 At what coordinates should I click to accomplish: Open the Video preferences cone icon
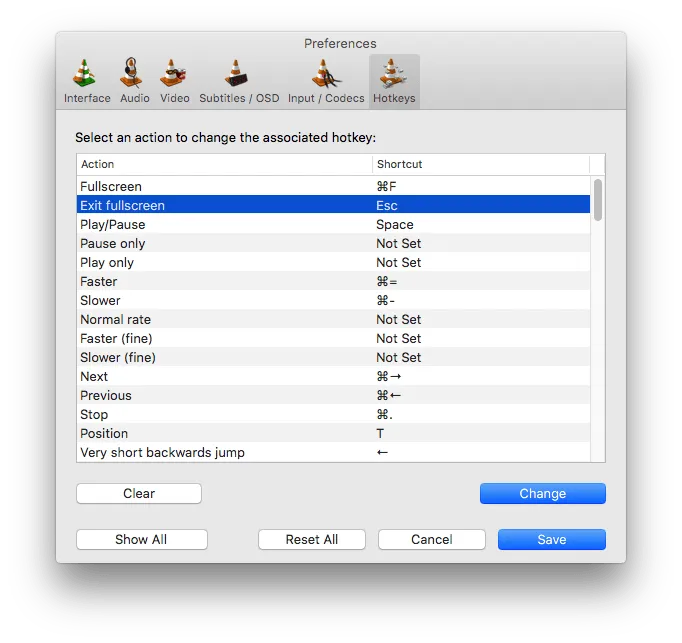pos(173,73)
